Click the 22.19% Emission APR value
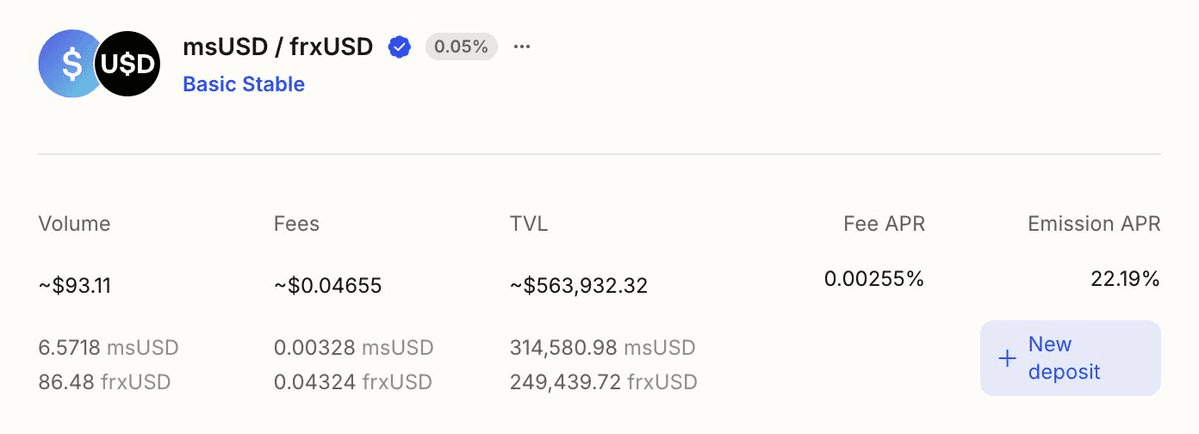Viewport: 1199px width, 434px height. [x=1125, y=279]
